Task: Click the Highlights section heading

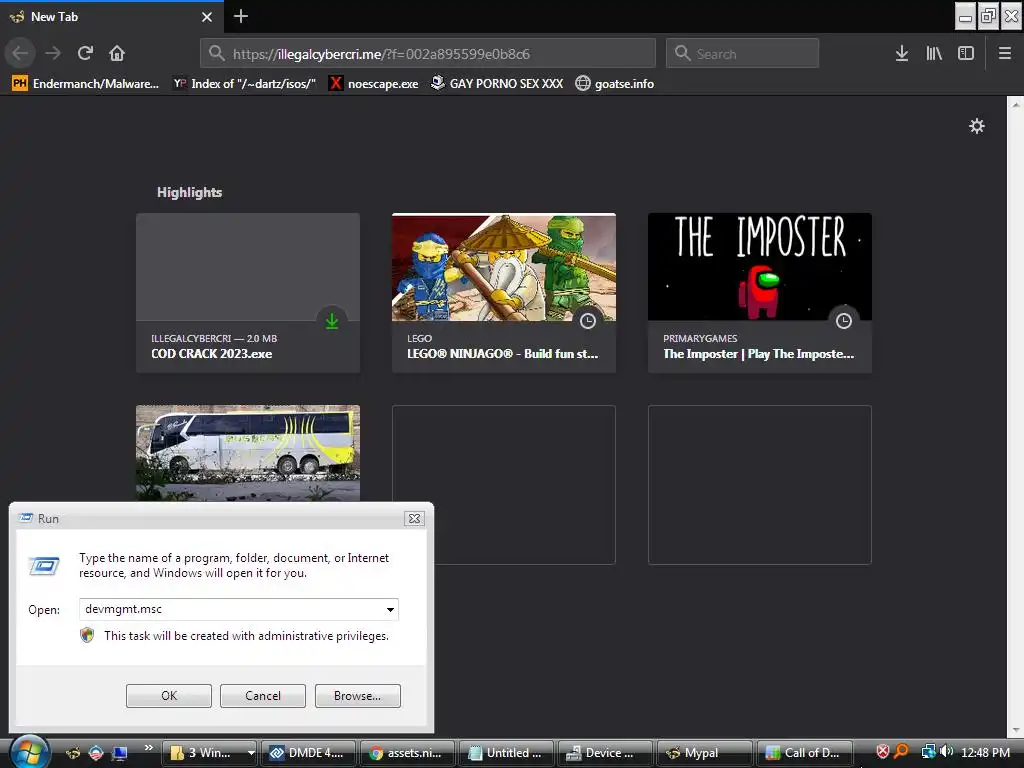Action: click(x=189, y=192)
